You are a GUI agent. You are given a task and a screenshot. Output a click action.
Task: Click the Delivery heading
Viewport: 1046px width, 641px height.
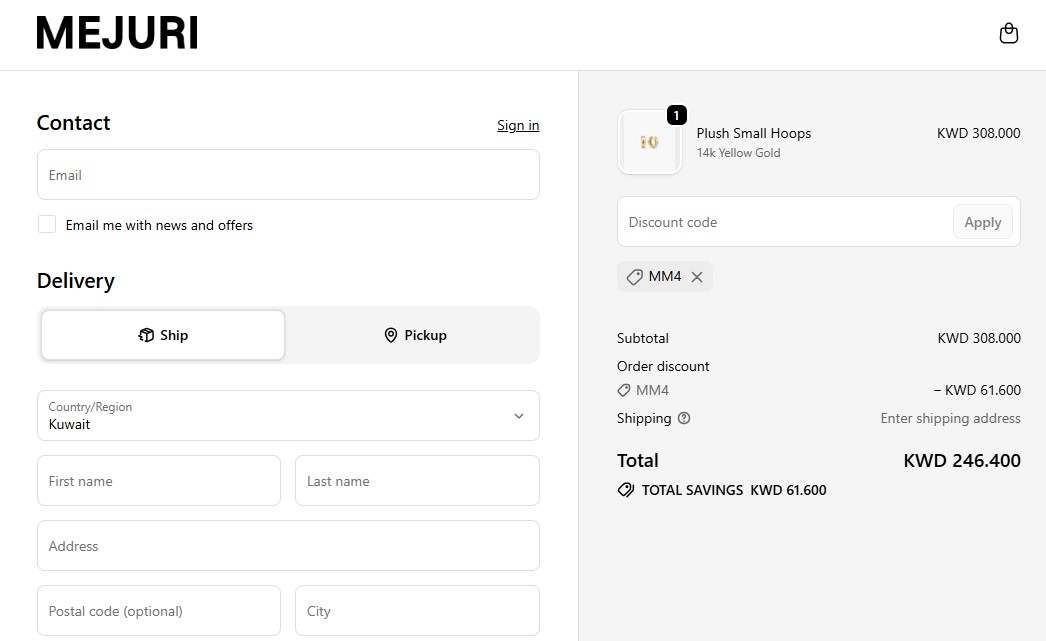(75, 281)
